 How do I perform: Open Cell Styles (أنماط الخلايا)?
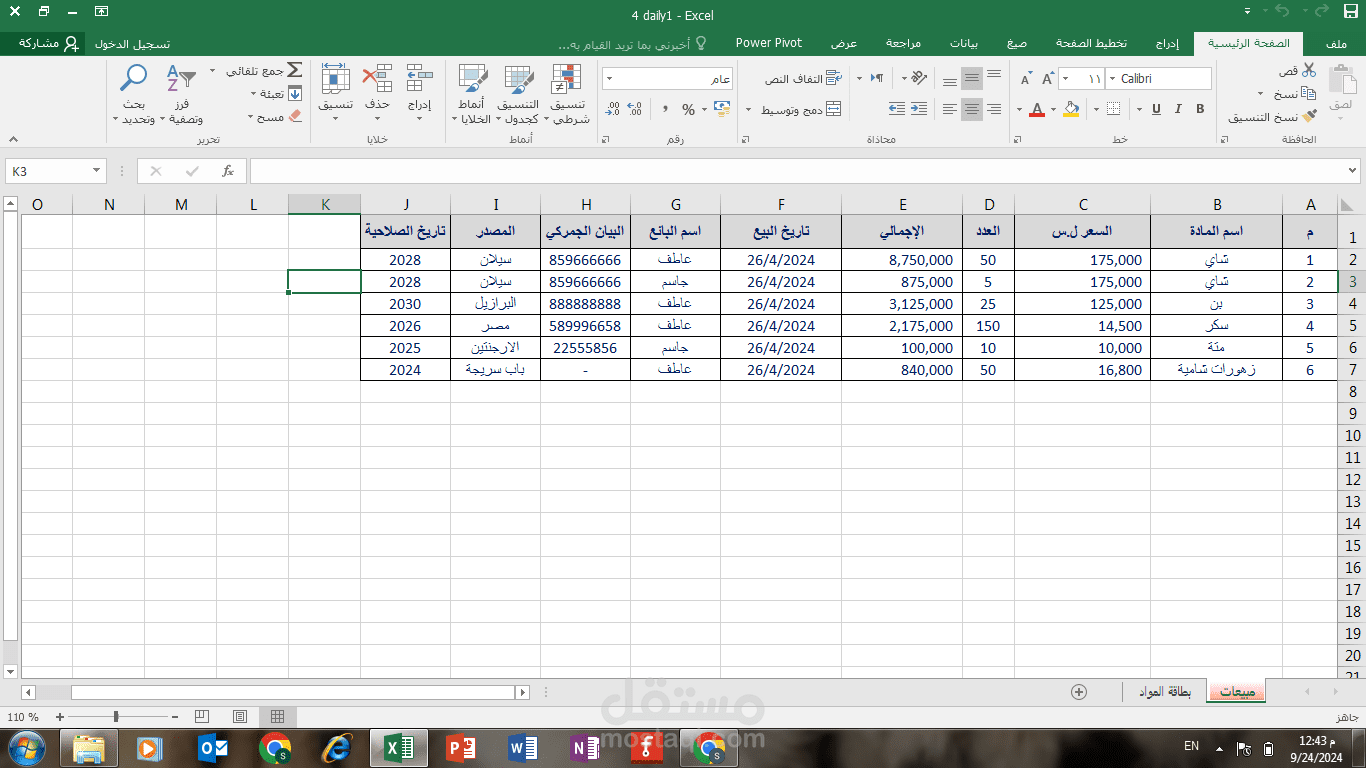pyautogui.click(x=472, y=95)
